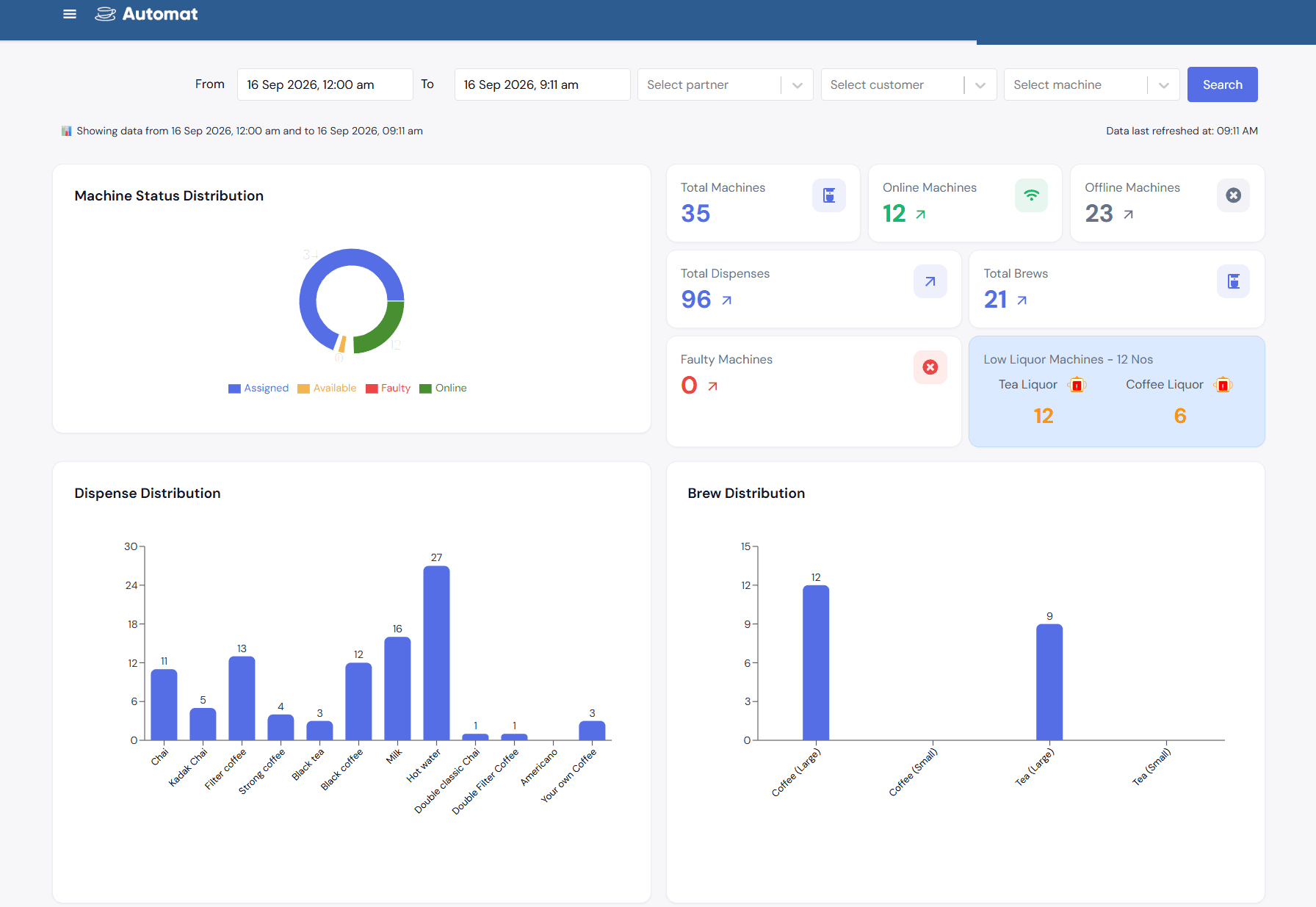Viewport: 1316px width, 907px height.
Task: Click the arrow beside Online Machines count 12
Action: (920, 214)
